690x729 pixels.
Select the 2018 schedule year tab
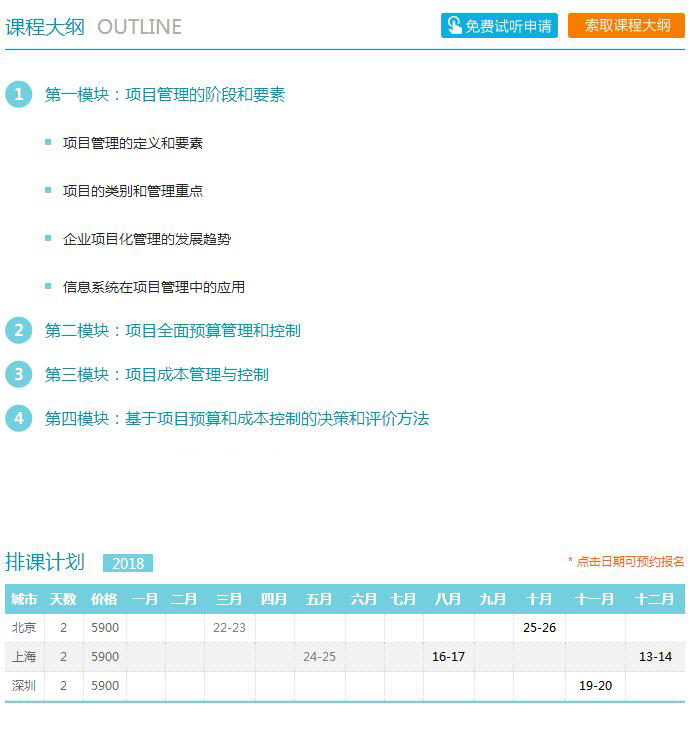pyautogui.click(x=128, y=563)
